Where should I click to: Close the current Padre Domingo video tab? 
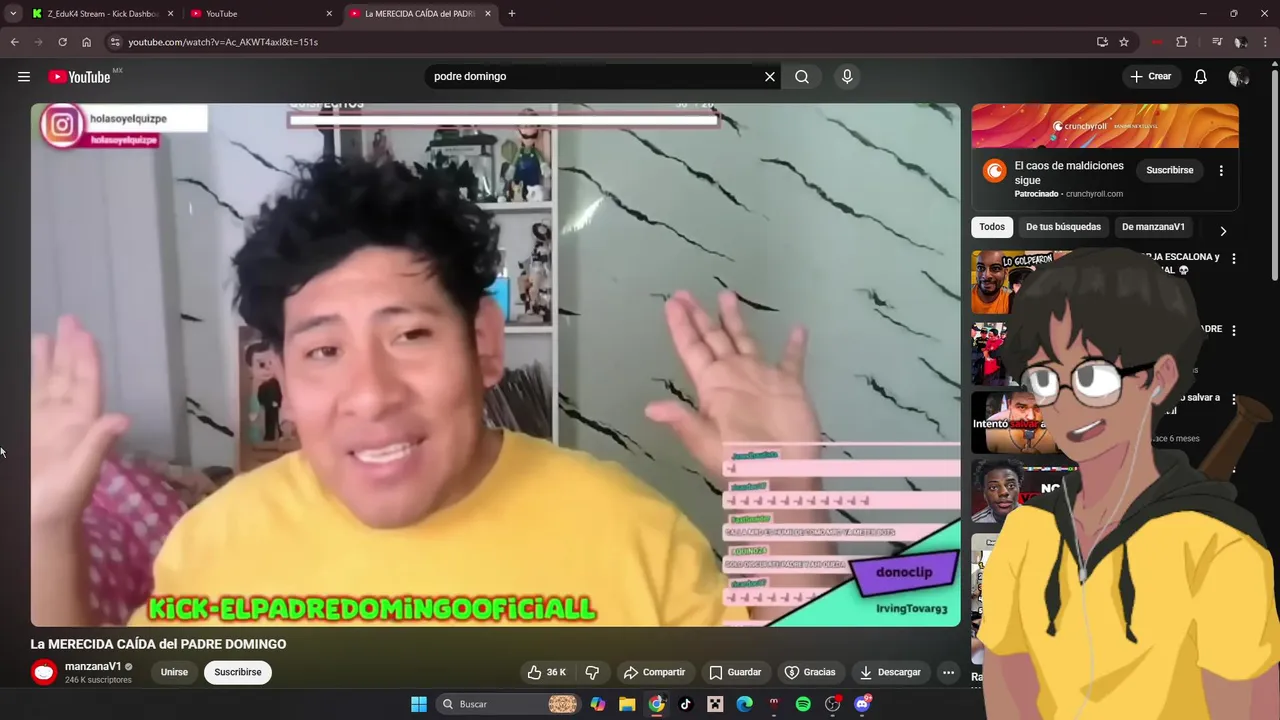point(488,14)
